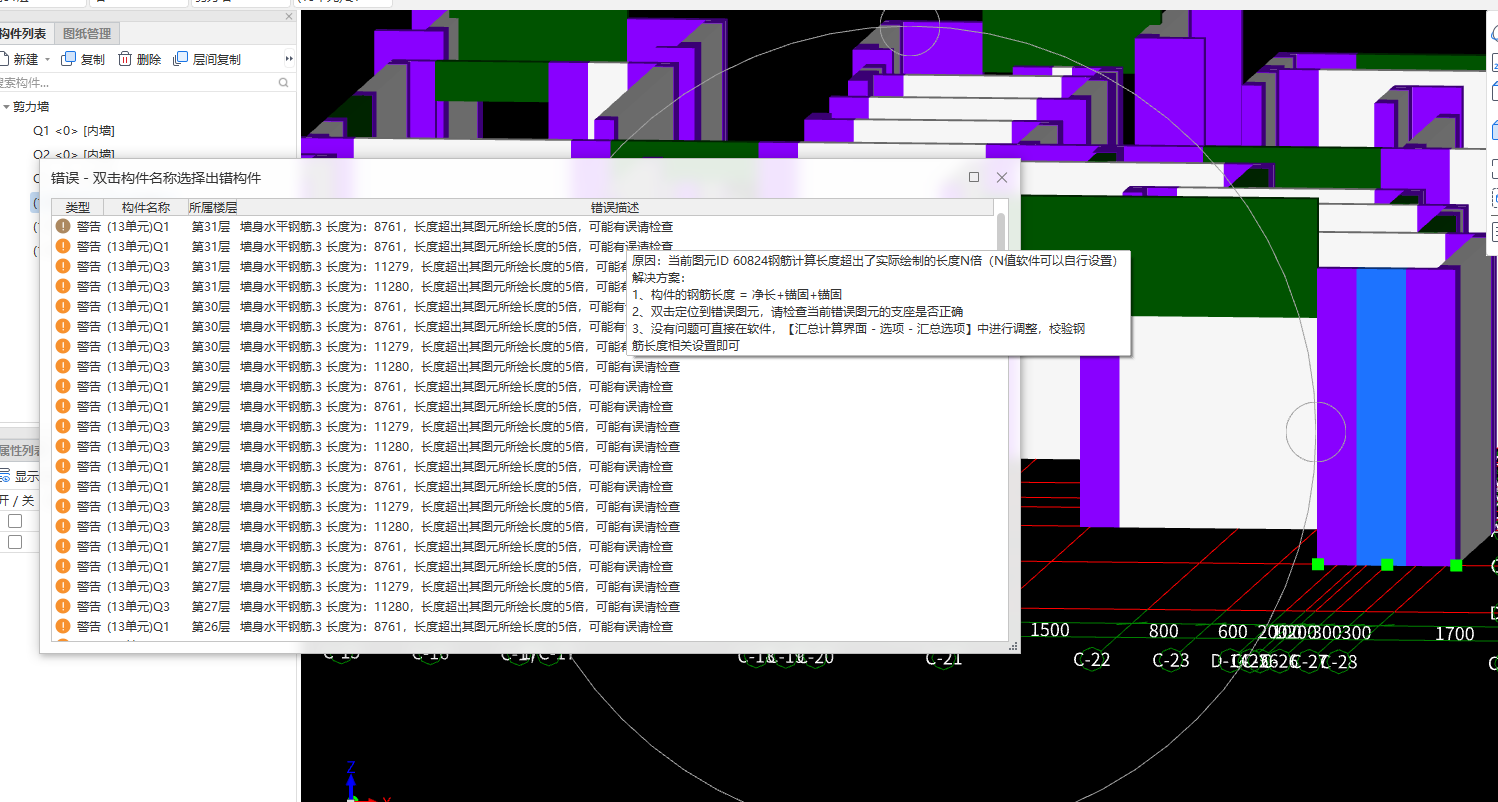Click the leftmost green grip point on the wall
This screenshot has width=1498, height=802.
pyautogui.click(x=1318, y=564)
